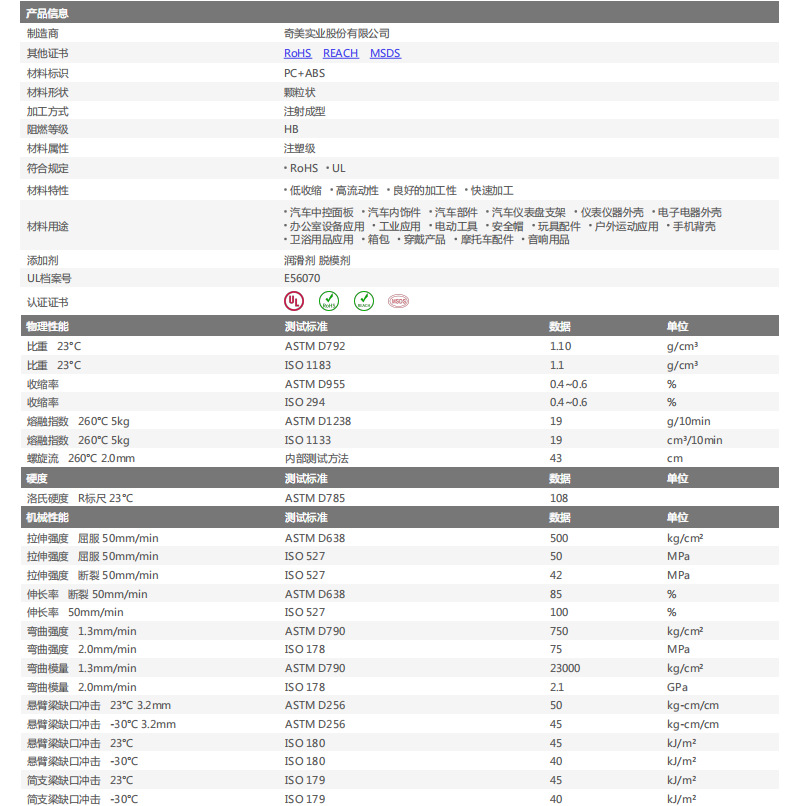Click the processing method 注射成型
Screen dimensions: 799x806
pyautogui.click(x=304, y=112)
